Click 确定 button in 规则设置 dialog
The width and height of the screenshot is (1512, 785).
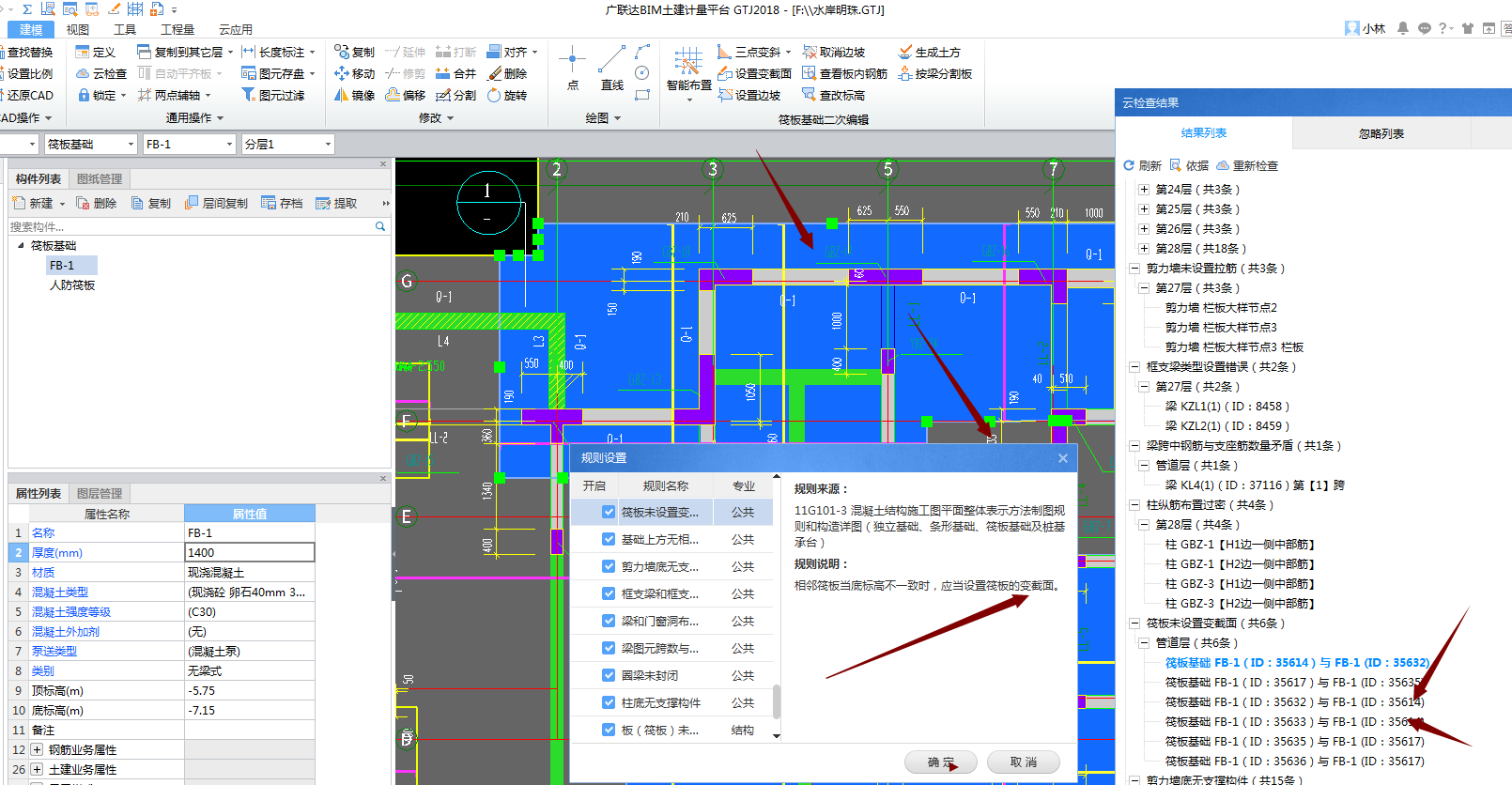click(941, 762)
